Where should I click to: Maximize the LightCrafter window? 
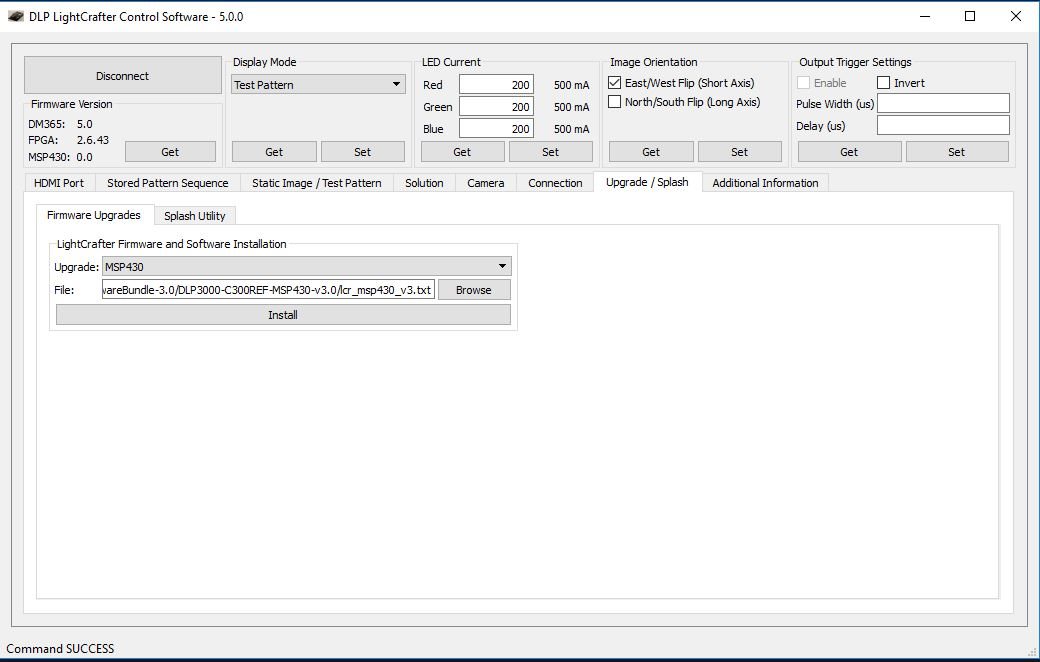[x=970, y=17]
